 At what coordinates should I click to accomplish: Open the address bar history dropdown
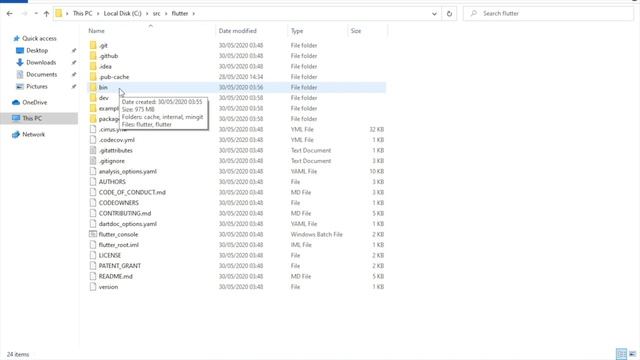click(x=434, y=13)
